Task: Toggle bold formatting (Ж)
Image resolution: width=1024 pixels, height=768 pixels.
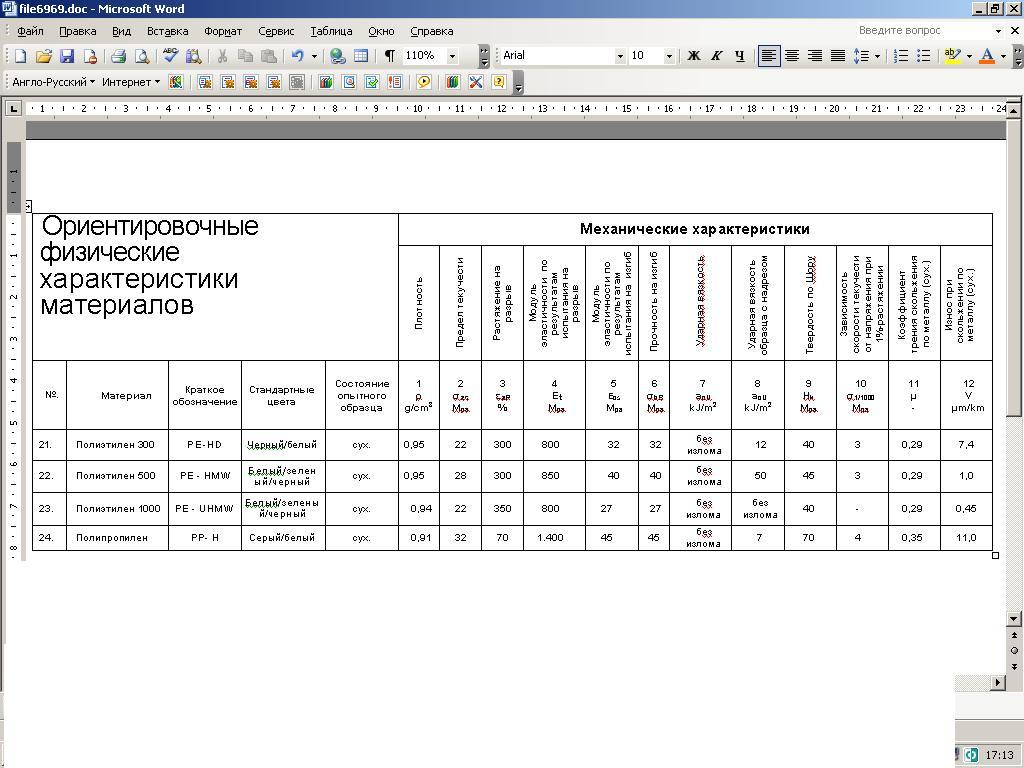Action: pos(693,56)
